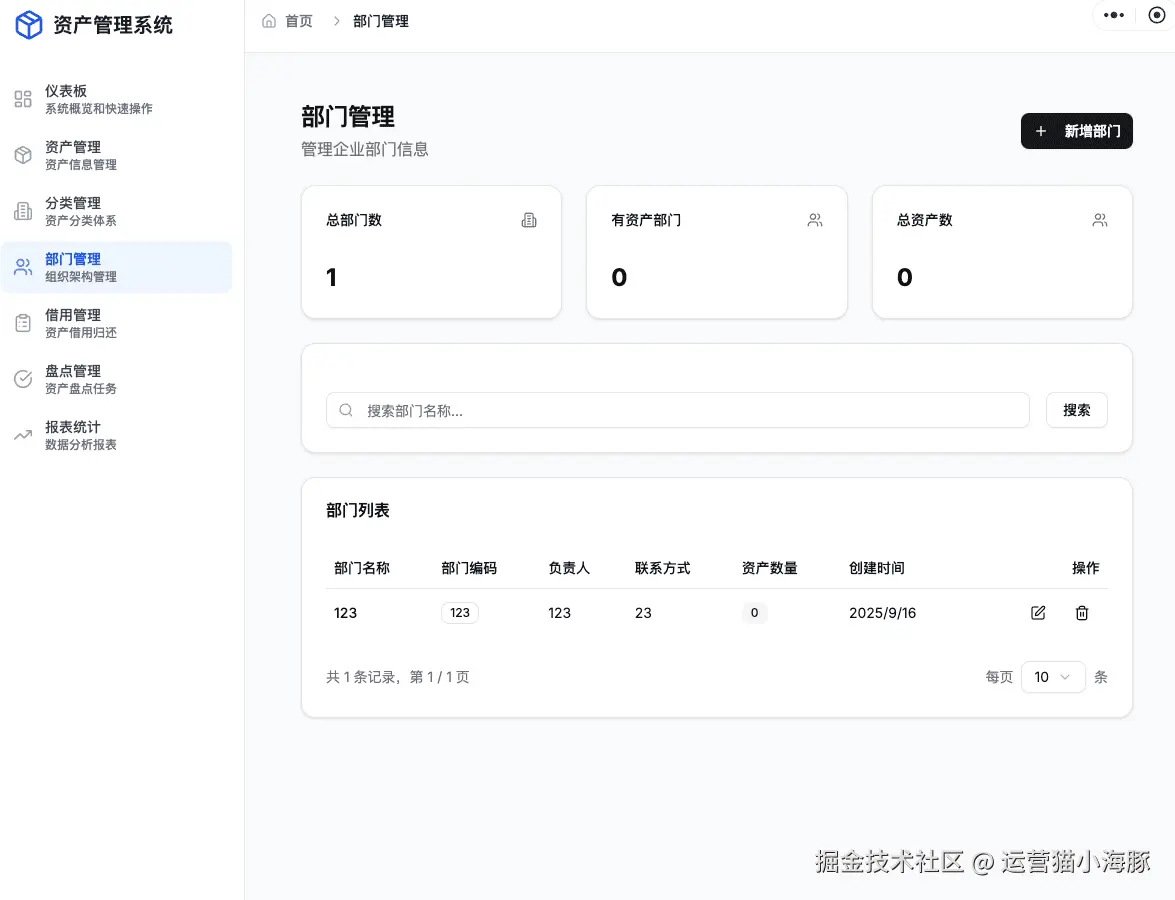1175x900 pixels.
Task: Click the 借用管理 clipboard icon
Action: (23, 323)
